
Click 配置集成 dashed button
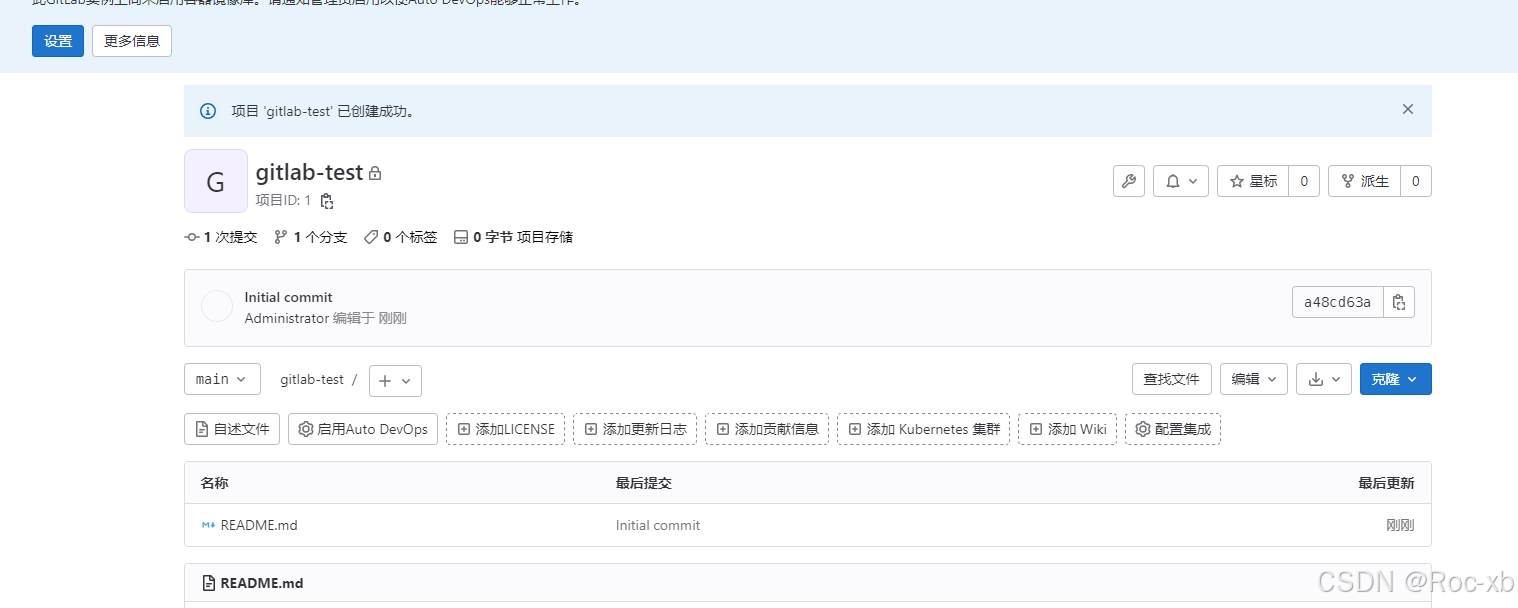[1173, 429]
